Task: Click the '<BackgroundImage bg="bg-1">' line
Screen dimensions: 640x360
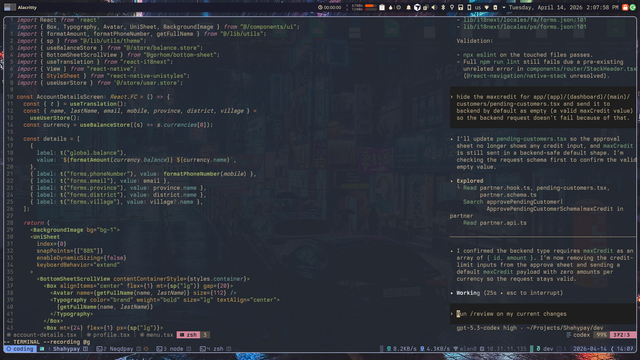Action: coord(75,230)
